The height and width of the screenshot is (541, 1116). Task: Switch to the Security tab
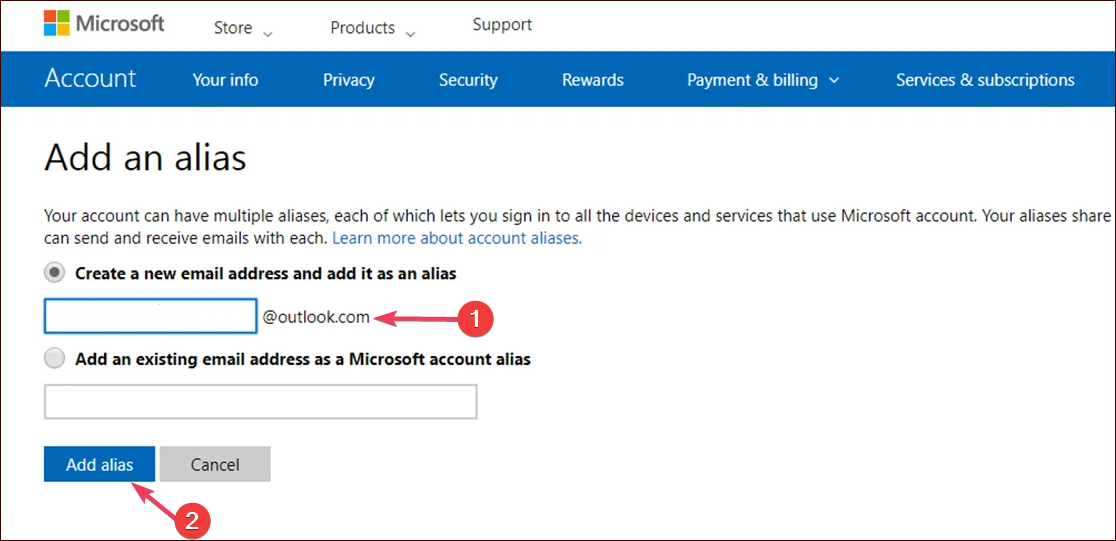click(468, 80)
